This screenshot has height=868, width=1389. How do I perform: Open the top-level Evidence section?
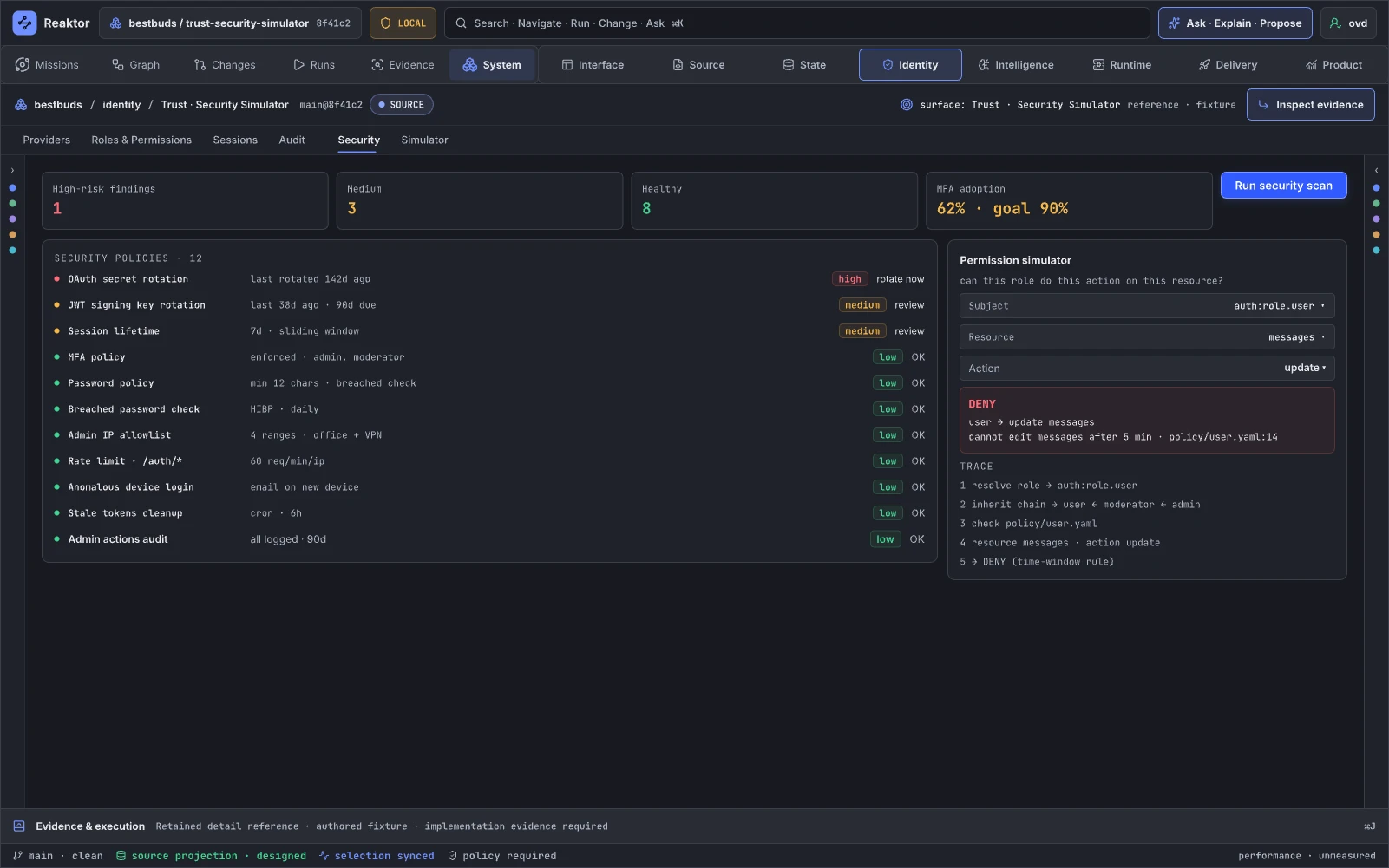403,65
